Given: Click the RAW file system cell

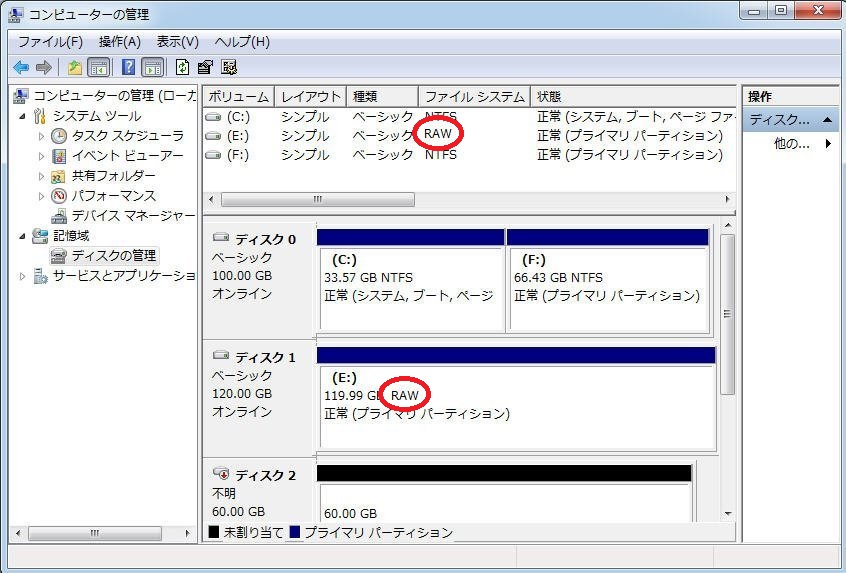Looking at the screenshot, I should coord(438,134).
